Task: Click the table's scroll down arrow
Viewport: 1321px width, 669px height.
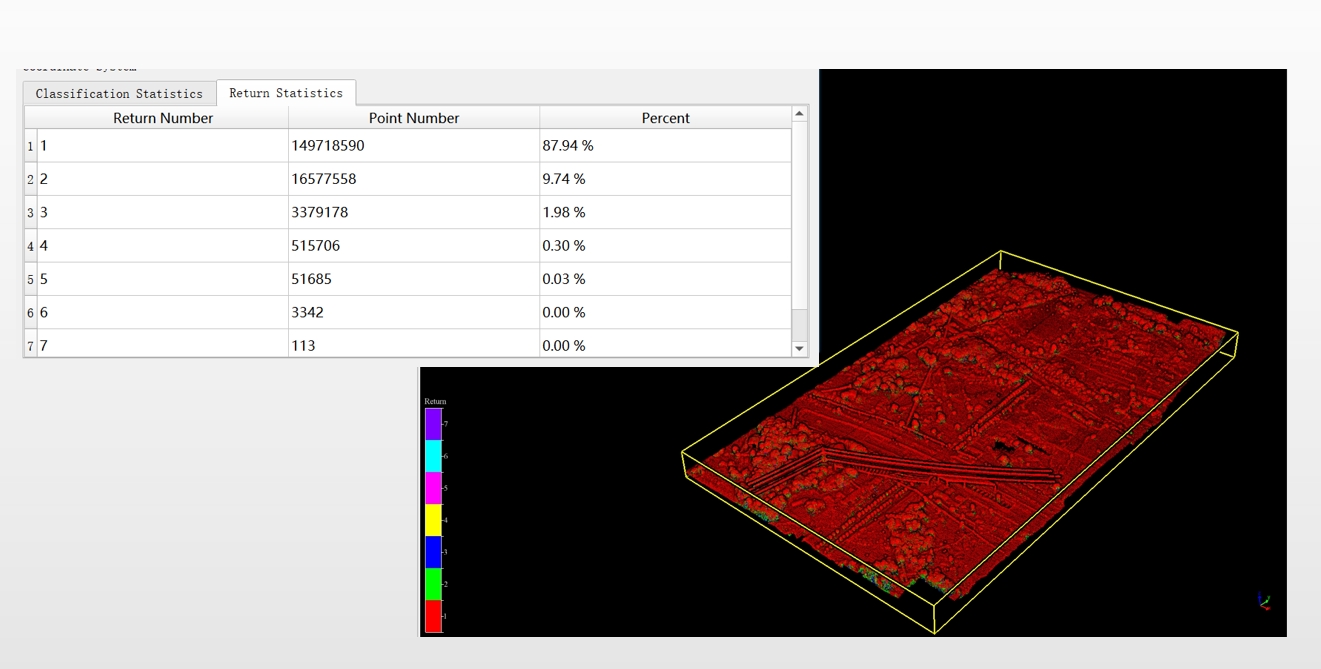Action: [x=799, y=348]
